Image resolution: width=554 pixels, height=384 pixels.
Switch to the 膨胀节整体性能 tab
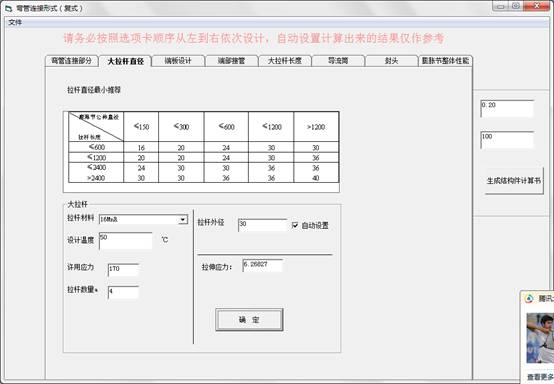click(x=445, y=61)
